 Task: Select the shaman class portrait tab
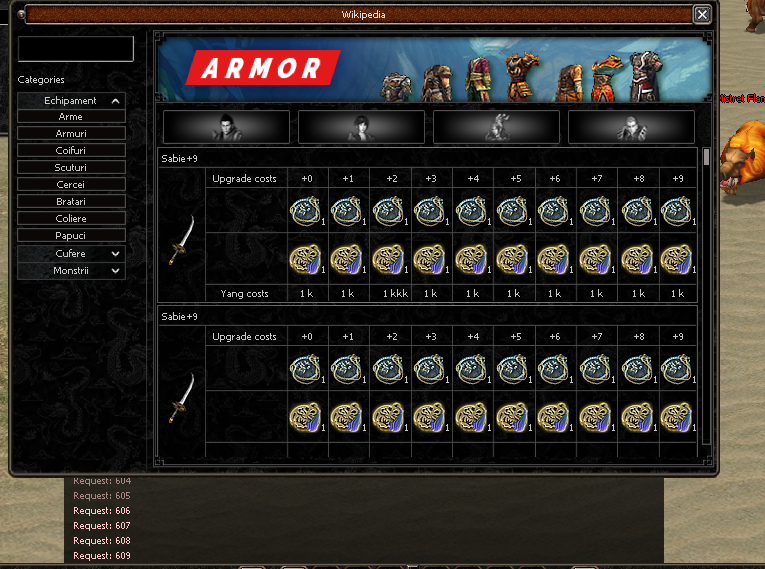(631, 127)
